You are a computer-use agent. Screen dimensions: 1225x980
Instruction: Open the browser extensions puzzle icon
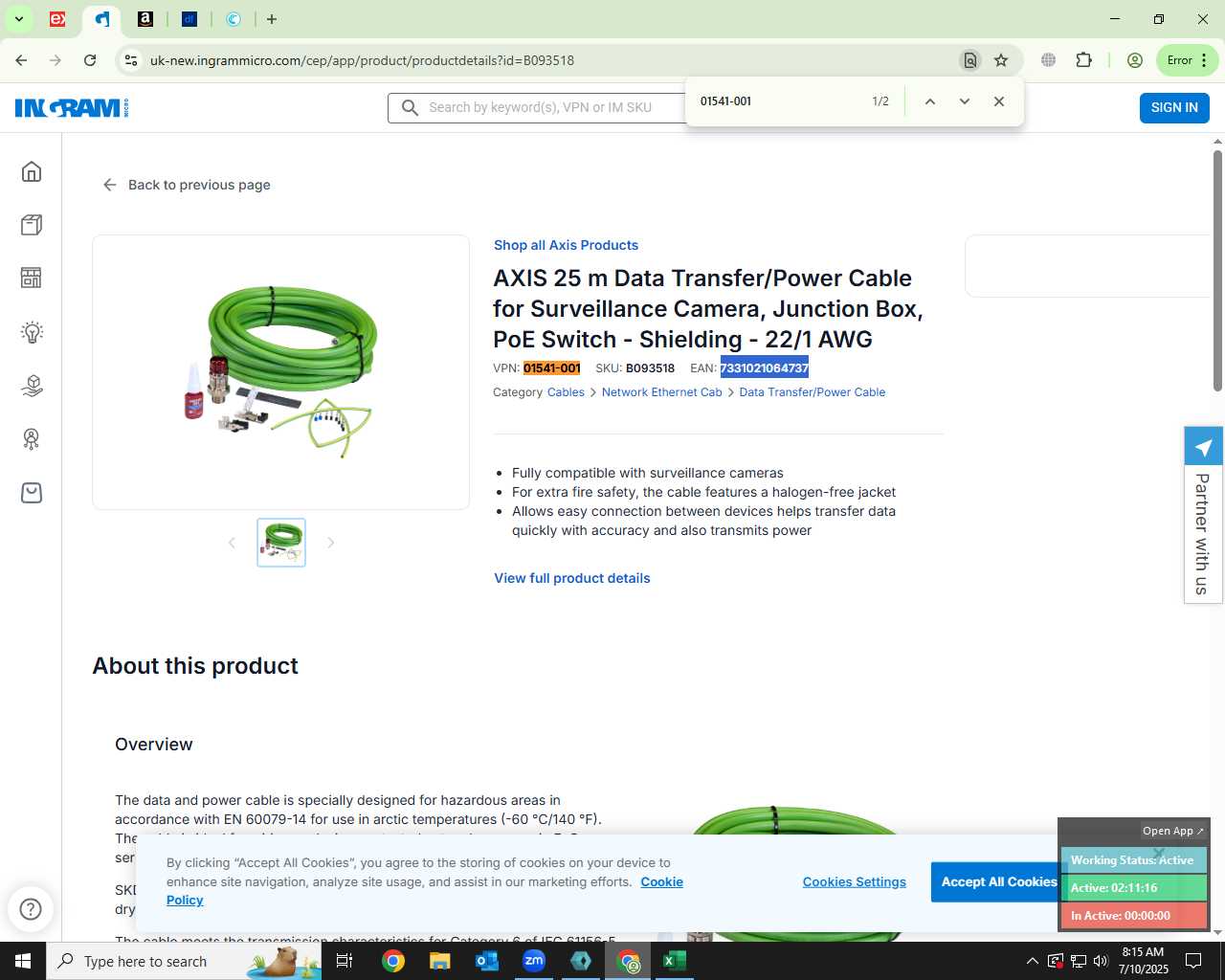[1083, 60]
